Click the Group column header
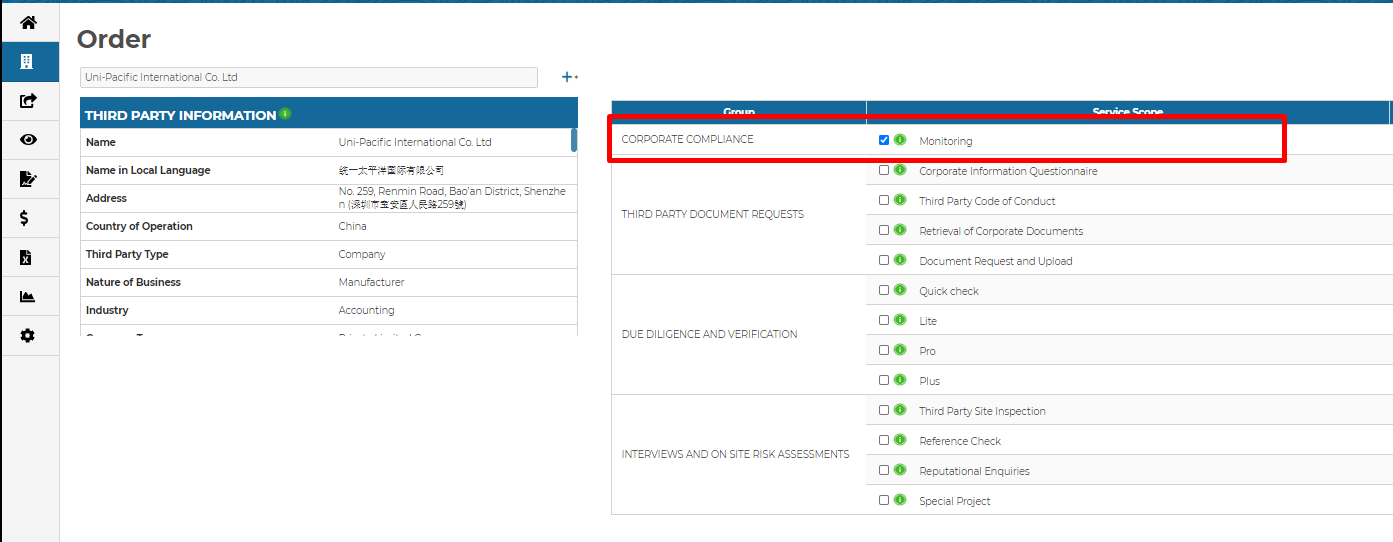The width and height of the screenshot is (1393, 542). tap(738, 111)
